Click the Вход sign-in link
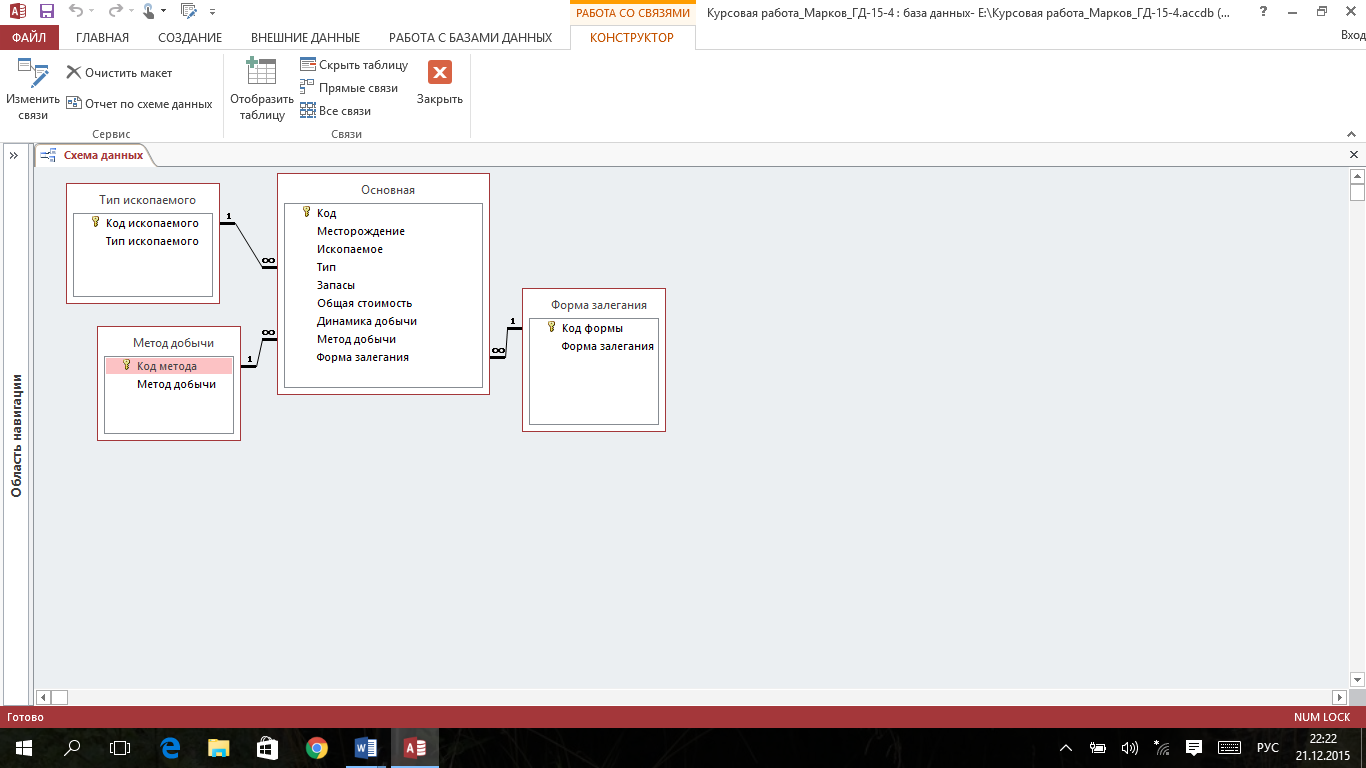This screenshot has width=1366, height=768. (1352, 37)
